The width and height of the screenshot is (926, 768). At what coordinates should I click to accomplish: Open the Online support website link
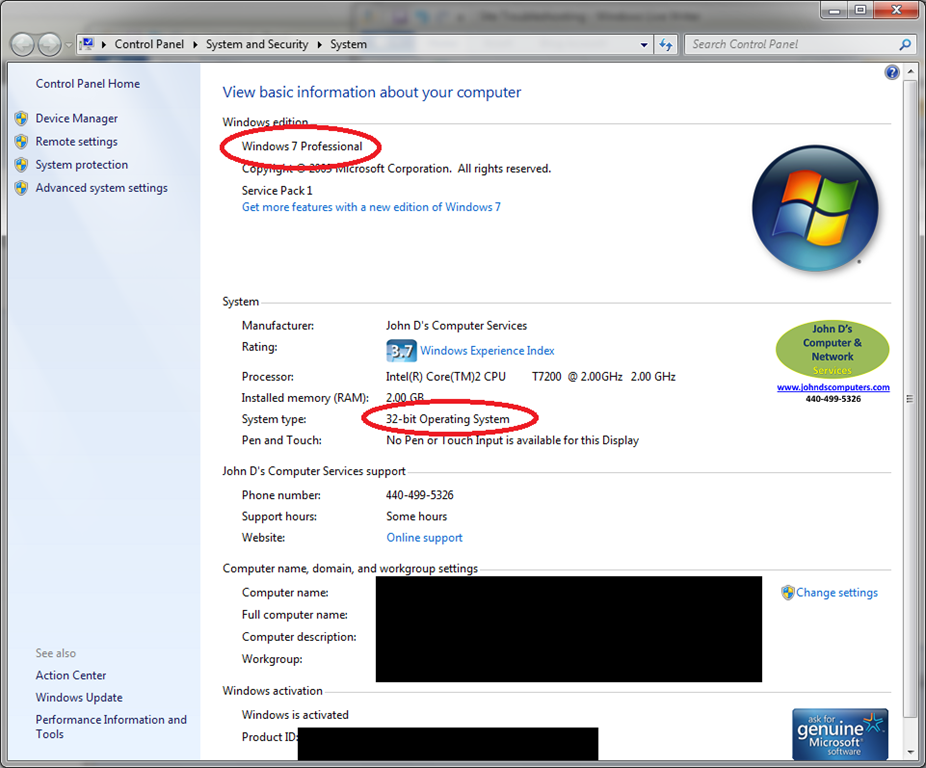click(x=424, y=538)
